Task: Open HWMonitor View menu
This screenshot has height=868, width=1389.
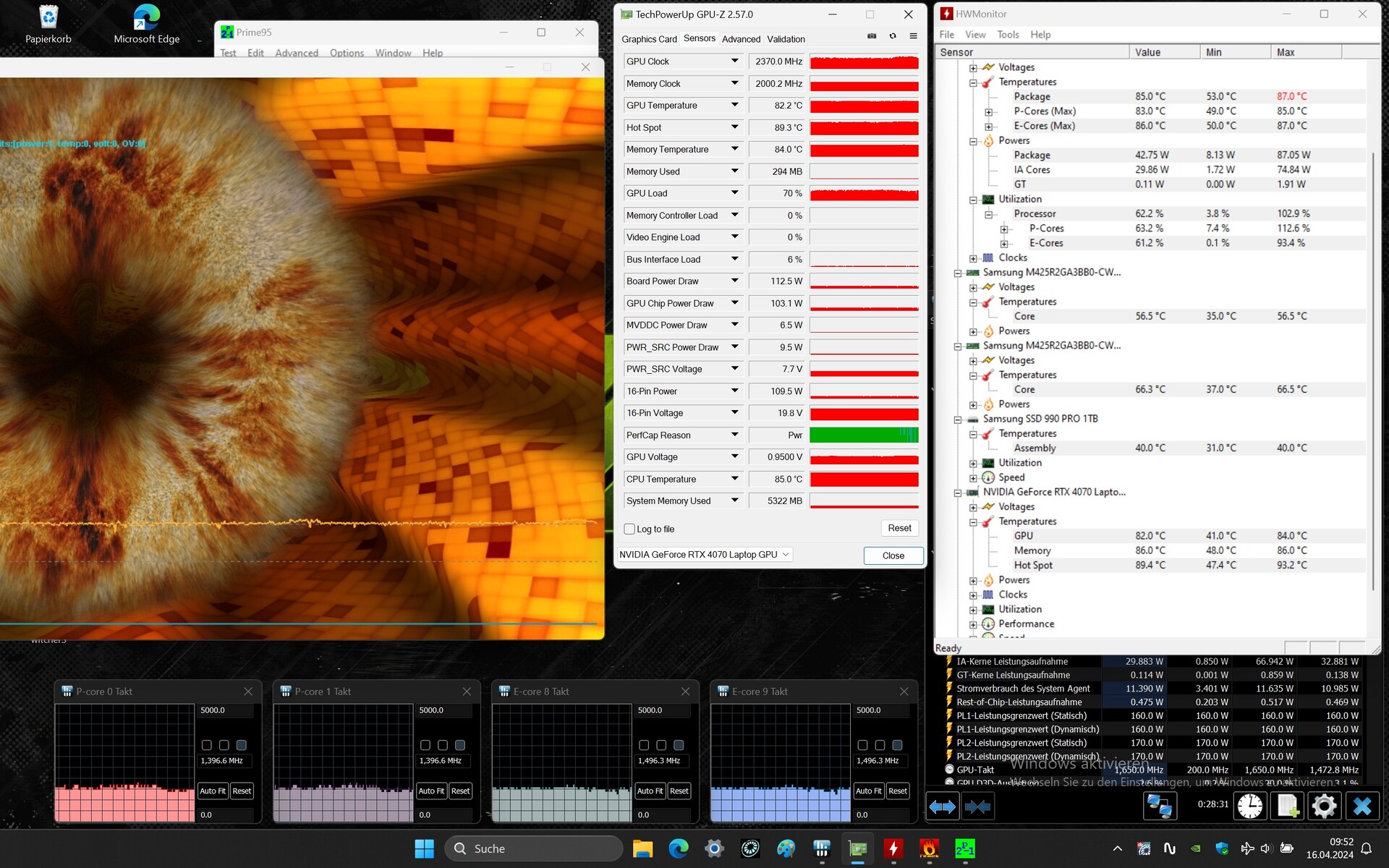Action: click(975, 35)
